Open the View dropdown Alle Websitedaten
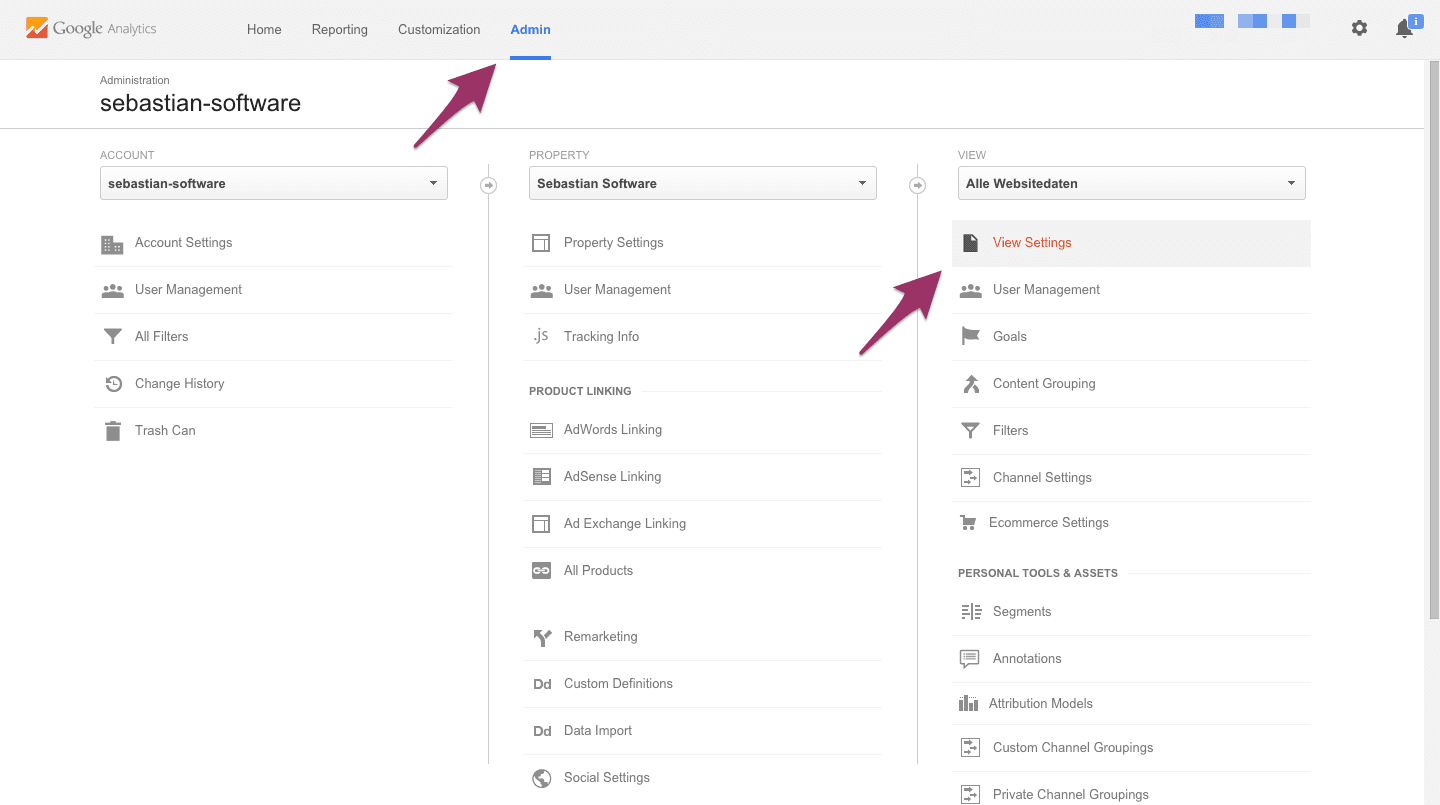Screen dimensions: 1440x805 pos(1132,183)
